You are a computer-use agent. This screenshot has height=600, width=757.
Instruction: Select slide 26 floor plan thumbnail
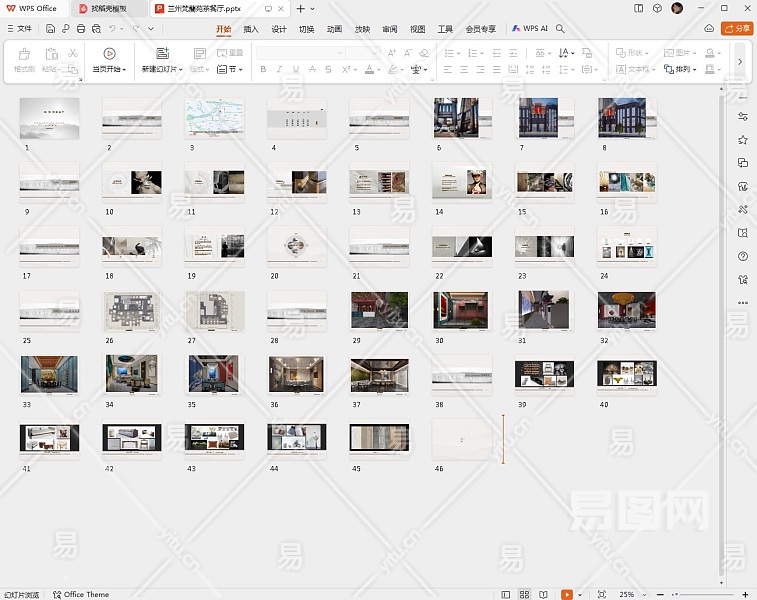tap(132, 311)
